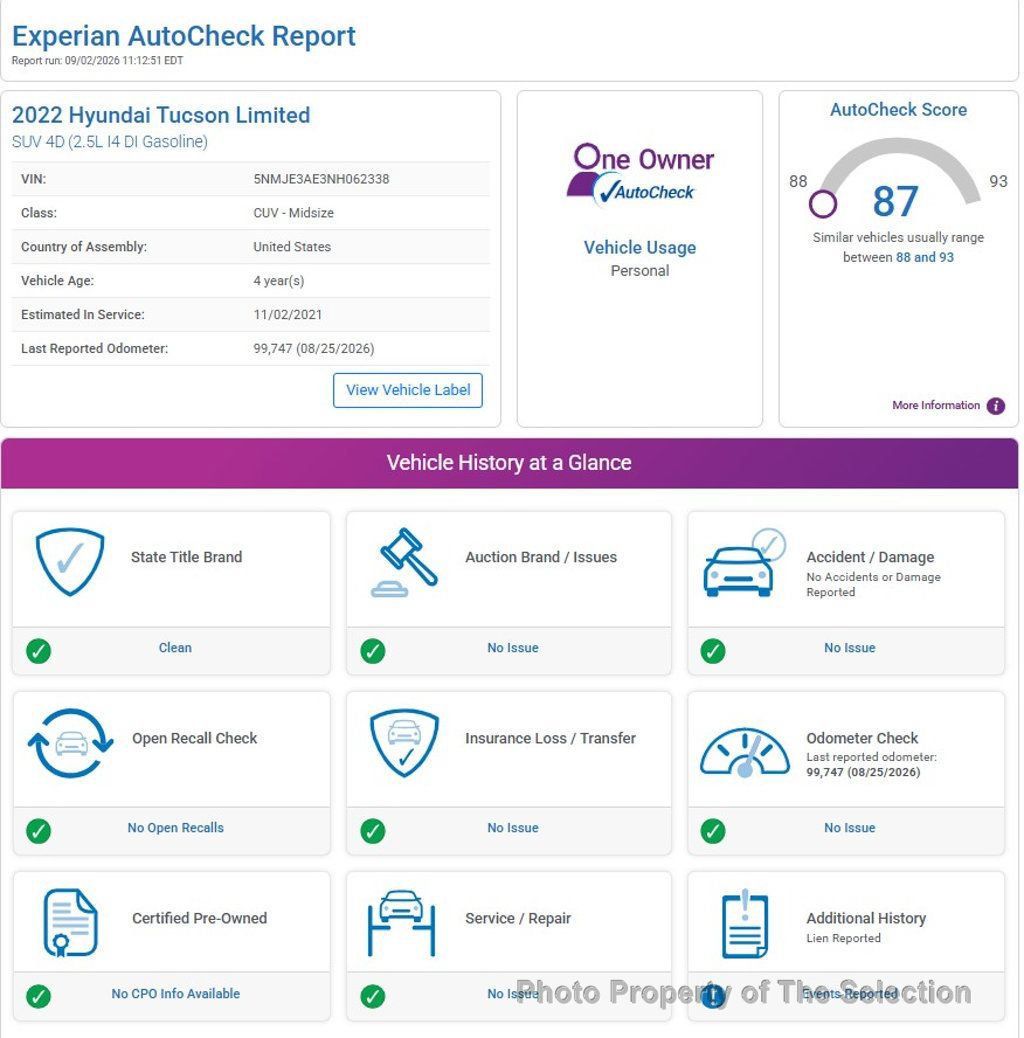Screen dimensions: 1024x1038
Task: Click the AutoCheck Score gauge marker circle
Action: point(823,204)
